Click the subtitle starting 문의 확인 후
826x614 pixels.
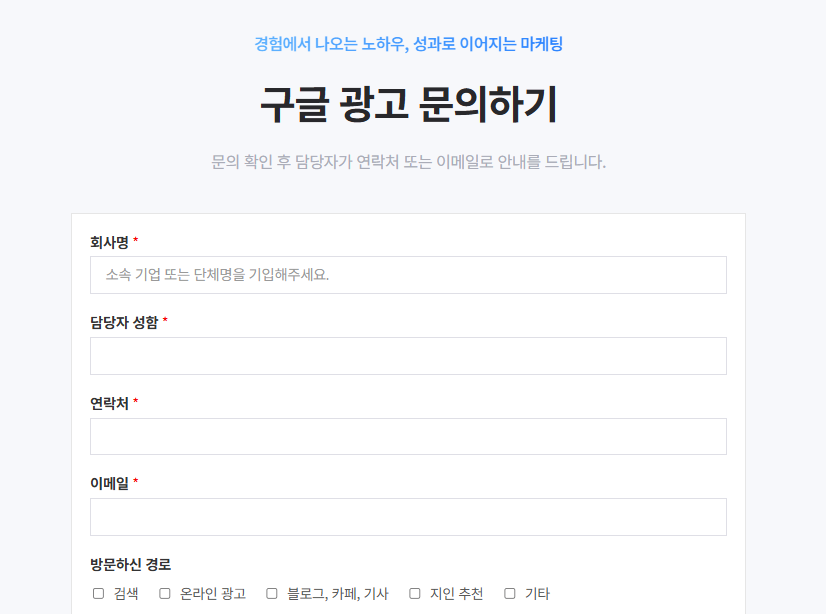(x=409, y=162)
